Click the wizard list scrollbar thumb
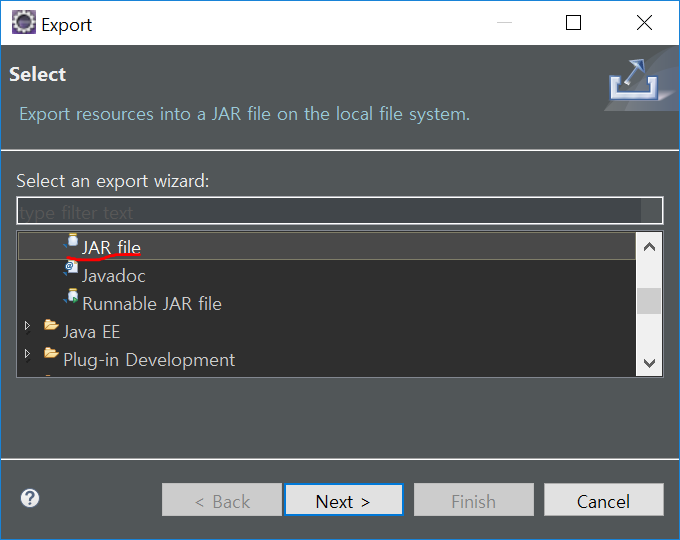Viewport: 680px width, 540px height. [649, 301]
